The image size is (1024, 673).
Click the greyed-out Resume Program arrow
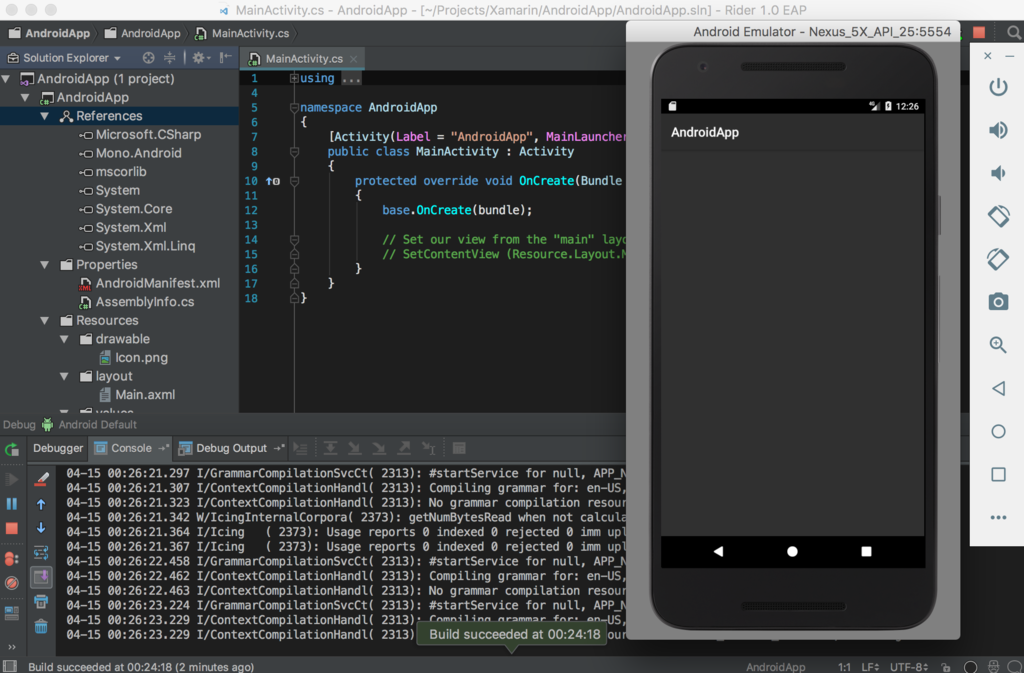12,479
